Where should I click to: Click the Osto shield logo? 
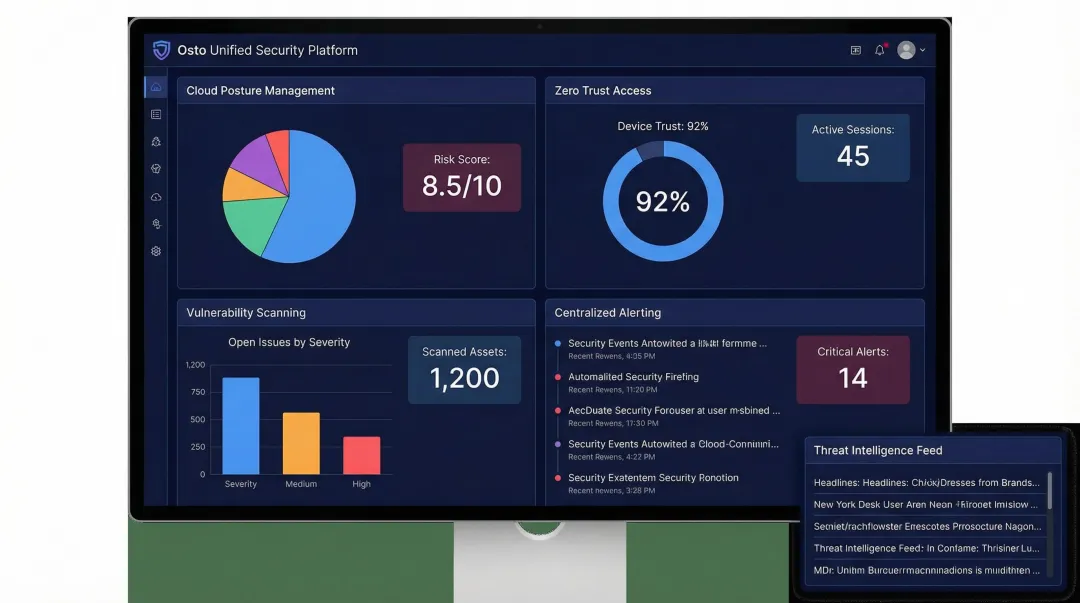pos(161,50)
